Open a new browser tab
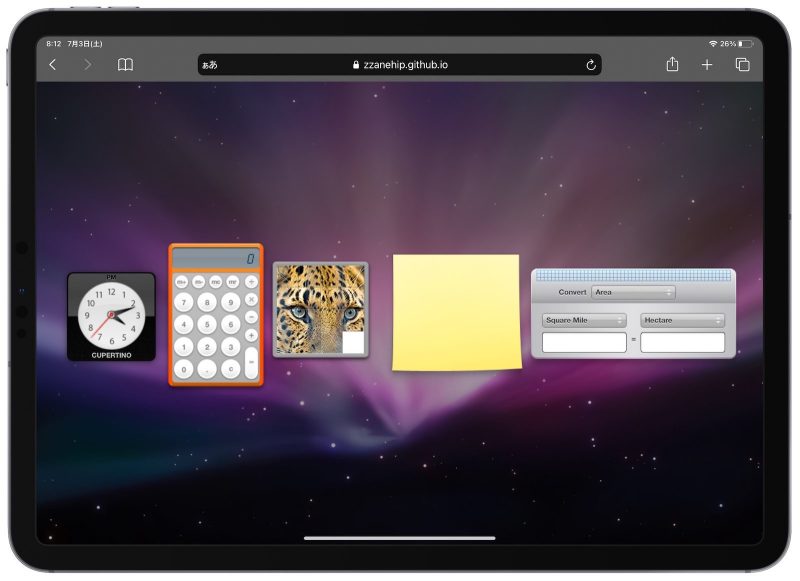The width and height of the screenshot is (800, 581). pyautogui.click(x=706, y=64)
